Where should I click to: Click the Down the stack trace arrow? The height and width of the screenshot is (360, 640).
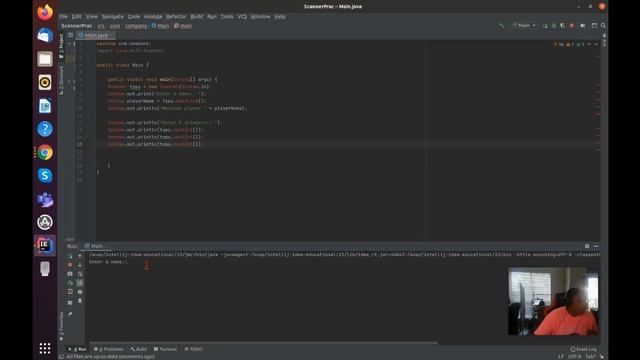coord(80,265)
